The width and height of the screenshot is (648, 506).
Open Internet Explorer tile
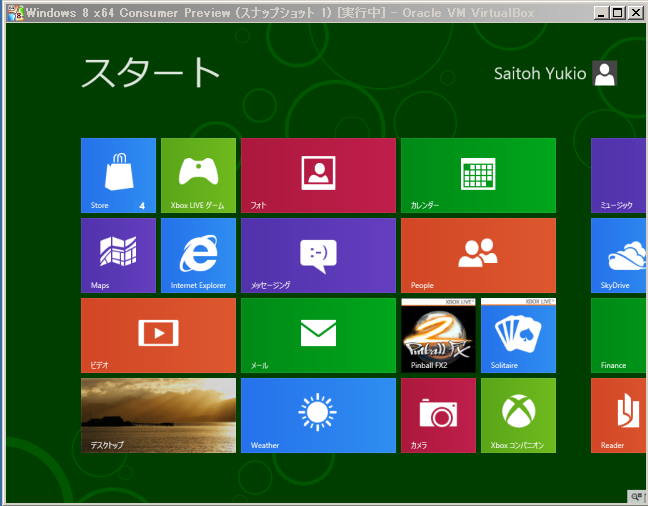click(198, 255)
